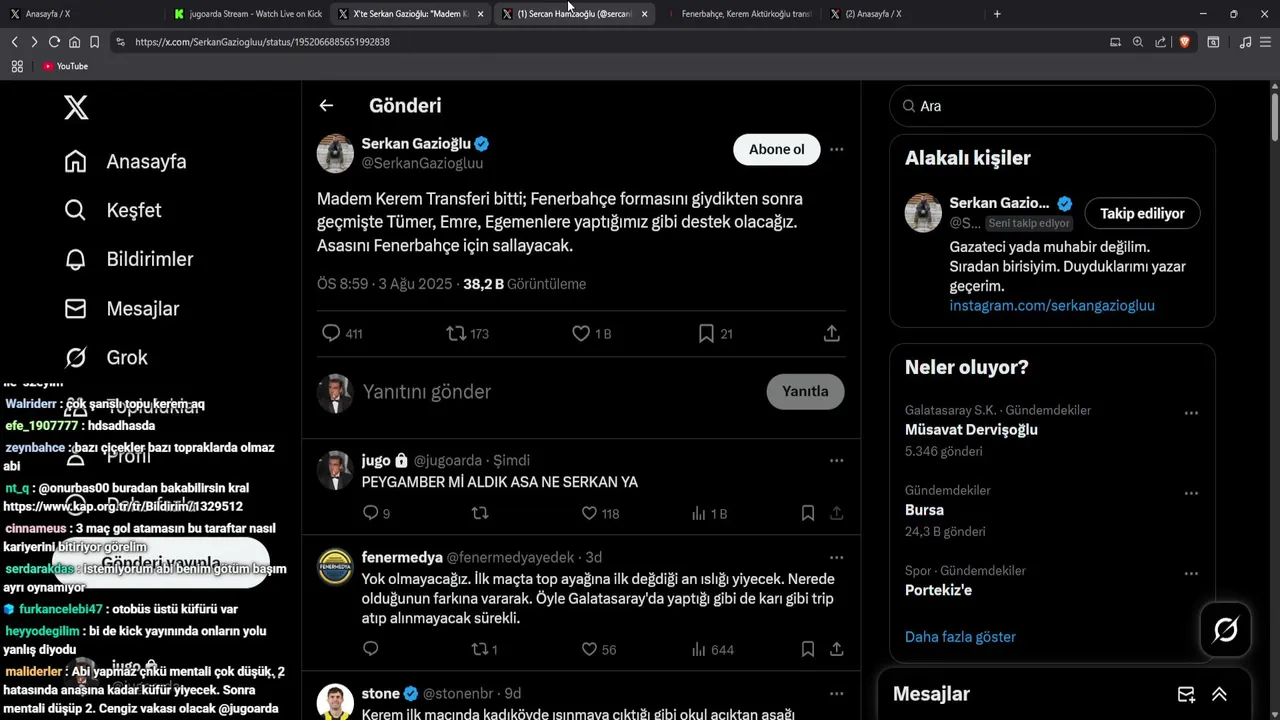The height and width of the screenshot is (720, 1280).
Task: Open options for Bursa trend
Action: (x=1191, y=493)
